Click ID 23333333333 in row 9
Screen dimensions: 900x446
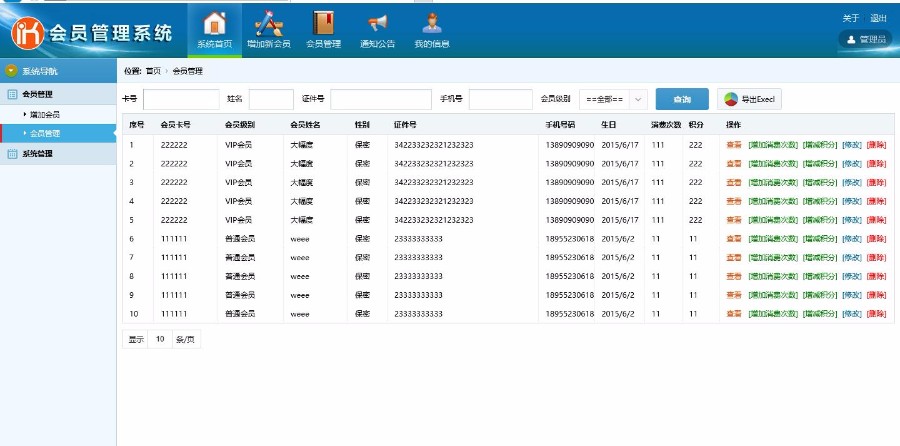418,295
